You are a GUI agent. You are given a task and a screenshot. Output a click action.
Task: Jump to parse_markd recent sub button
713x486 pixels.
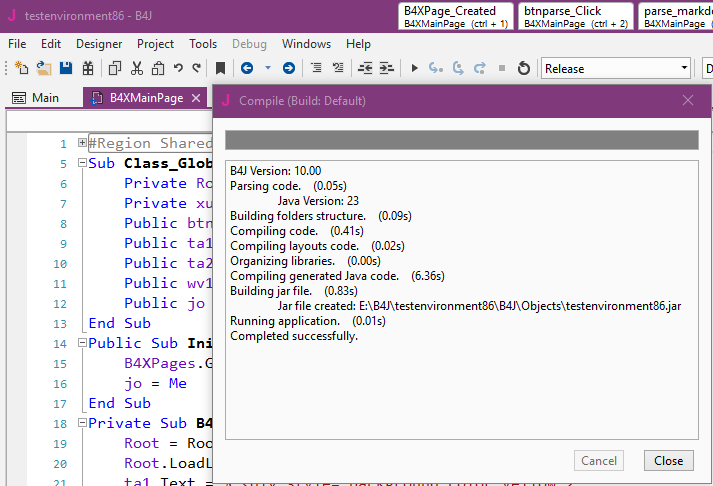tap(676, 16)
